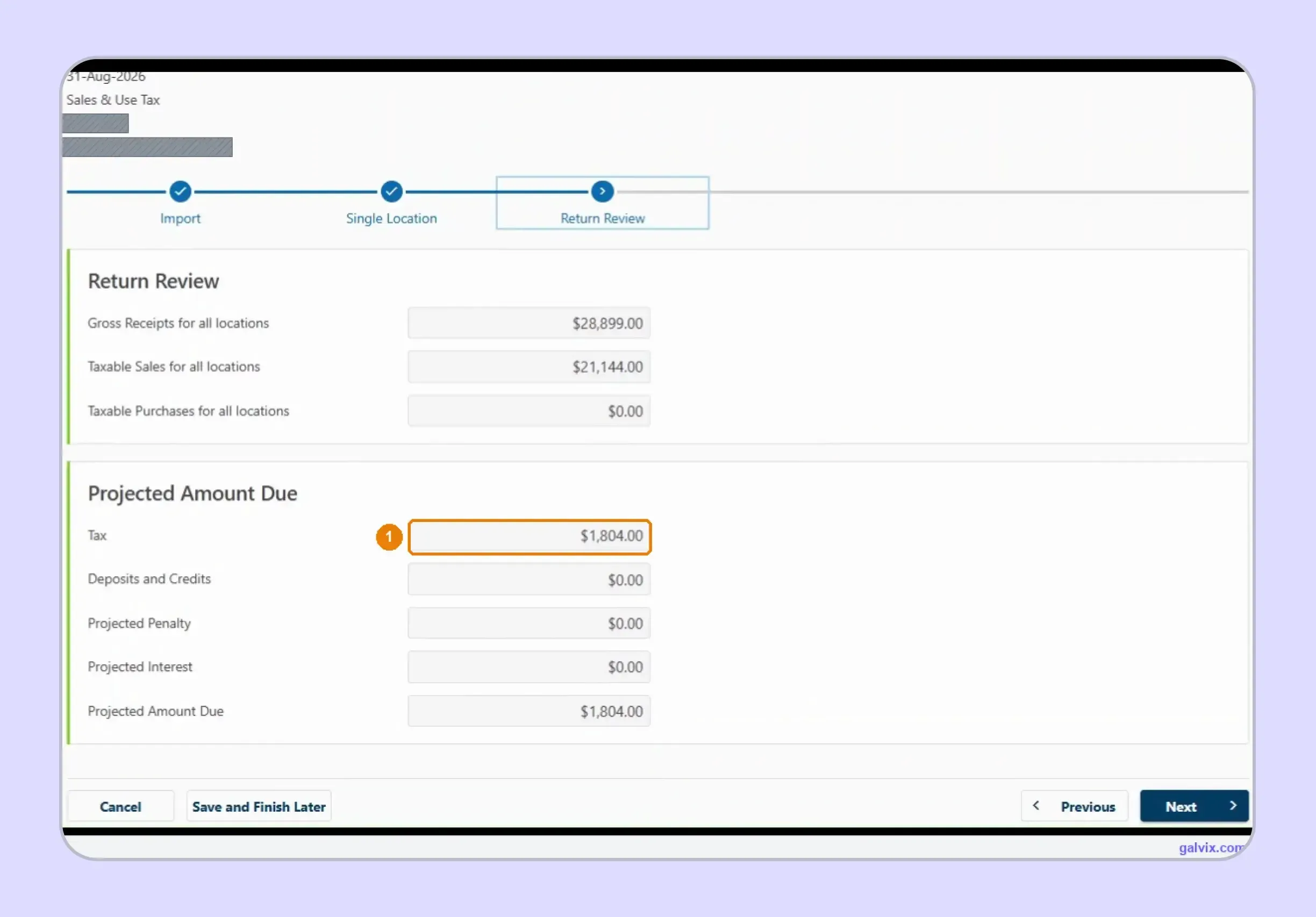Click the 'Taxable Sales for all locations' label
This screenshot has height=917, width=1316.
(174, 367)
